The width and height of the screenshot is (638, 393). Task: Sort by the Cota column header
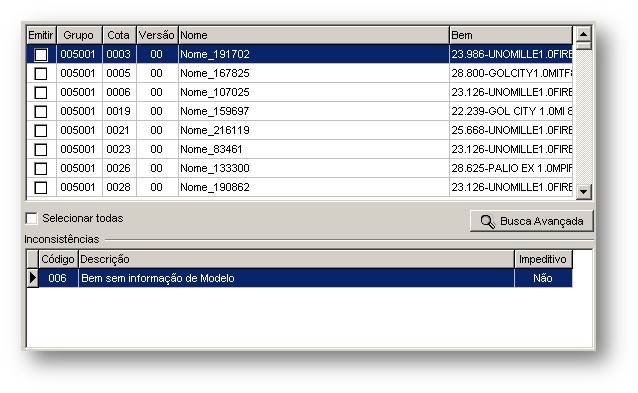(119, 35)
